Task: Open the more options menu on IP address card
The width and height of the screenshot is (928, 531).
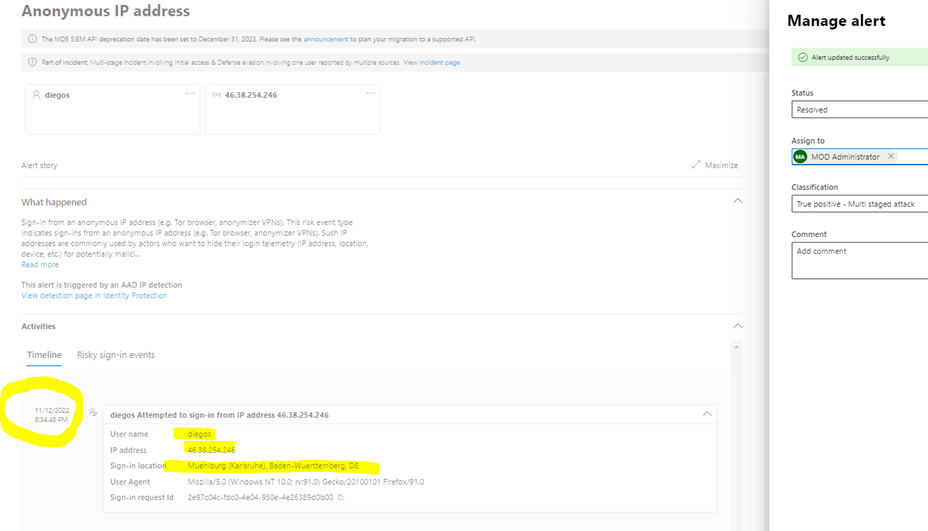Action: pos(370,94)
